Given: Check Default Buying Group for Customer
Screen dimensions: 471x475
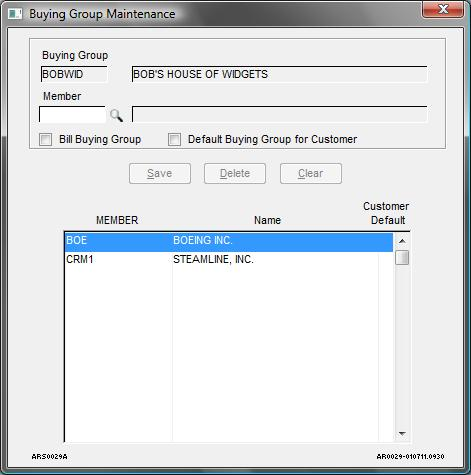Looking at the screenshot, I should pyautogui.click(x=174, y=139).
